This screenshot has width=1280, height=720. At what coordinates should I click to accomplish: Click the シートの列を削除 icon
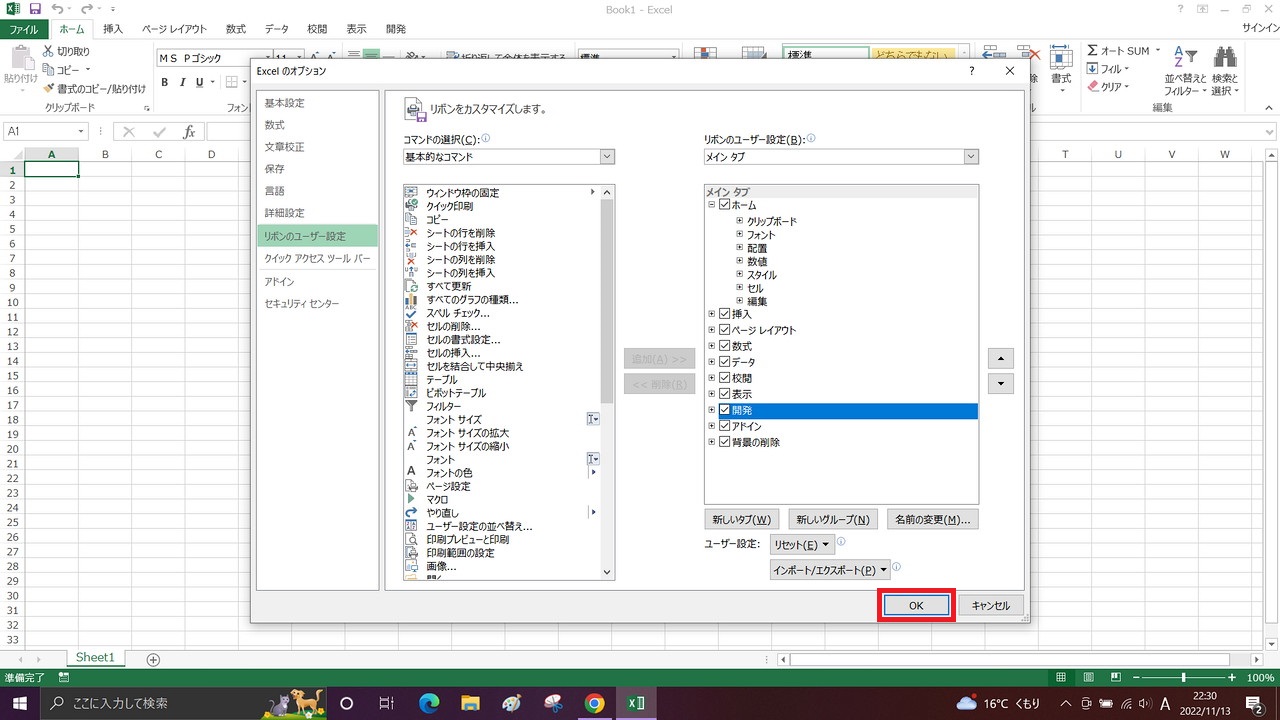click(x=410, y=259)
